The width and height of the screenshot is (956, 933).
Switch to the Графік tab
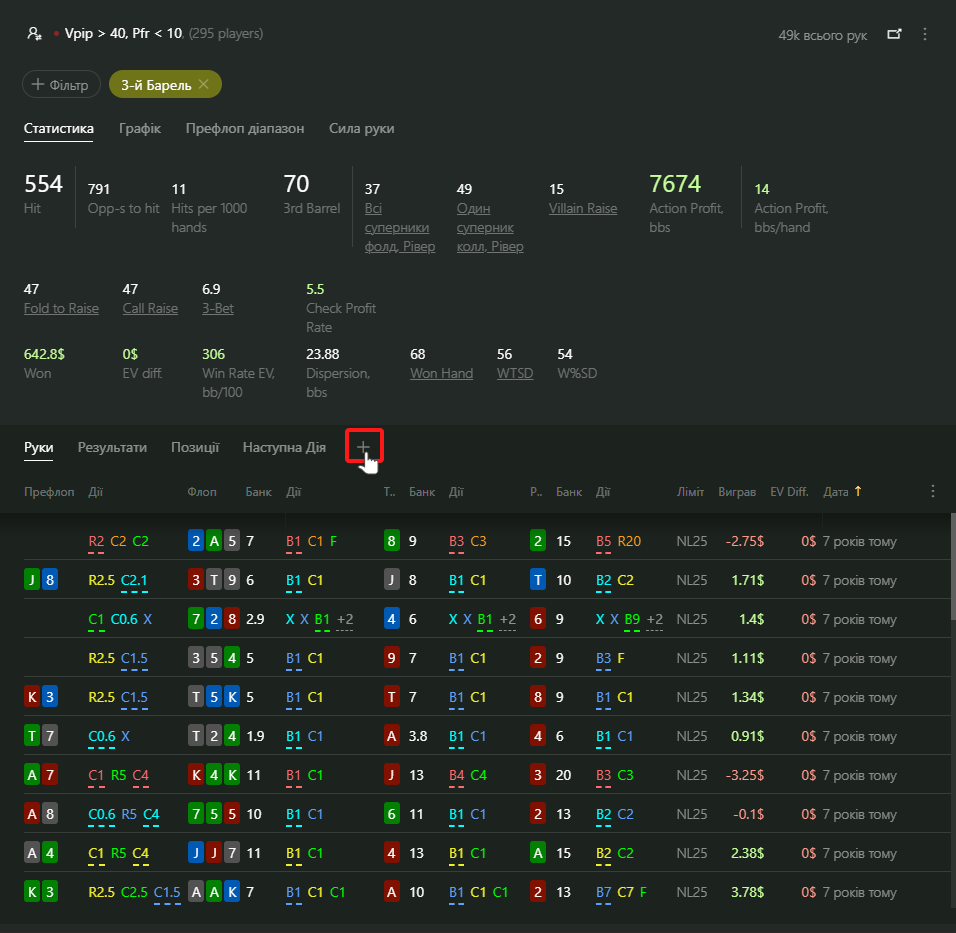pos(140,129)
